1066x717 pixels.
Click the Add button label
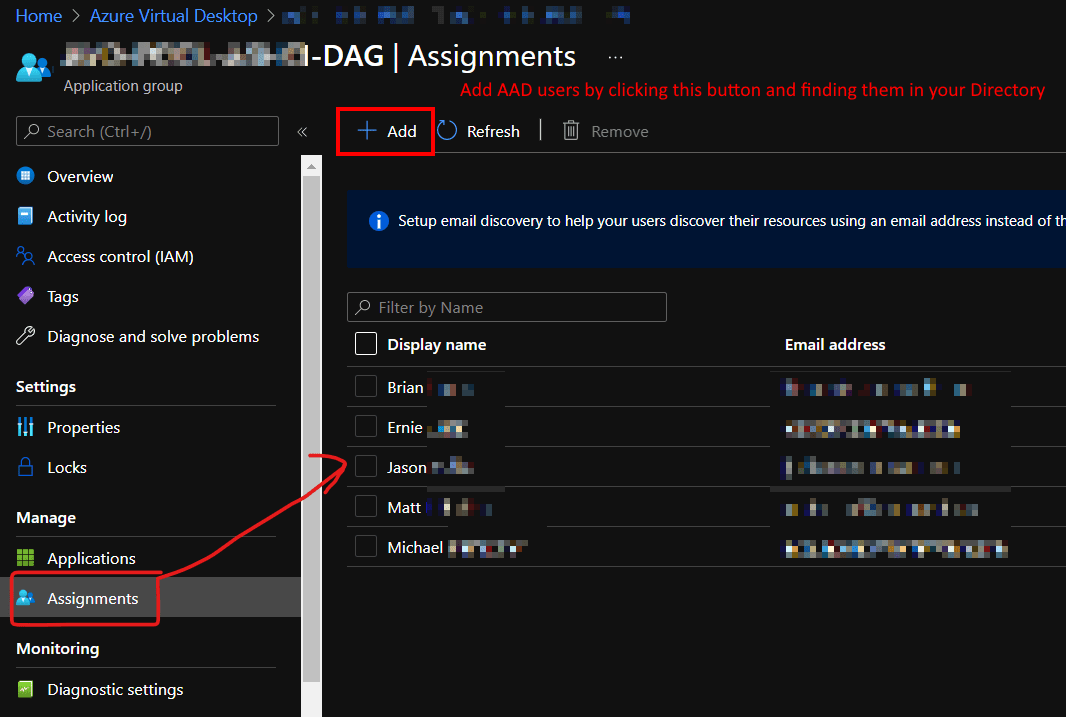[402, 131]
